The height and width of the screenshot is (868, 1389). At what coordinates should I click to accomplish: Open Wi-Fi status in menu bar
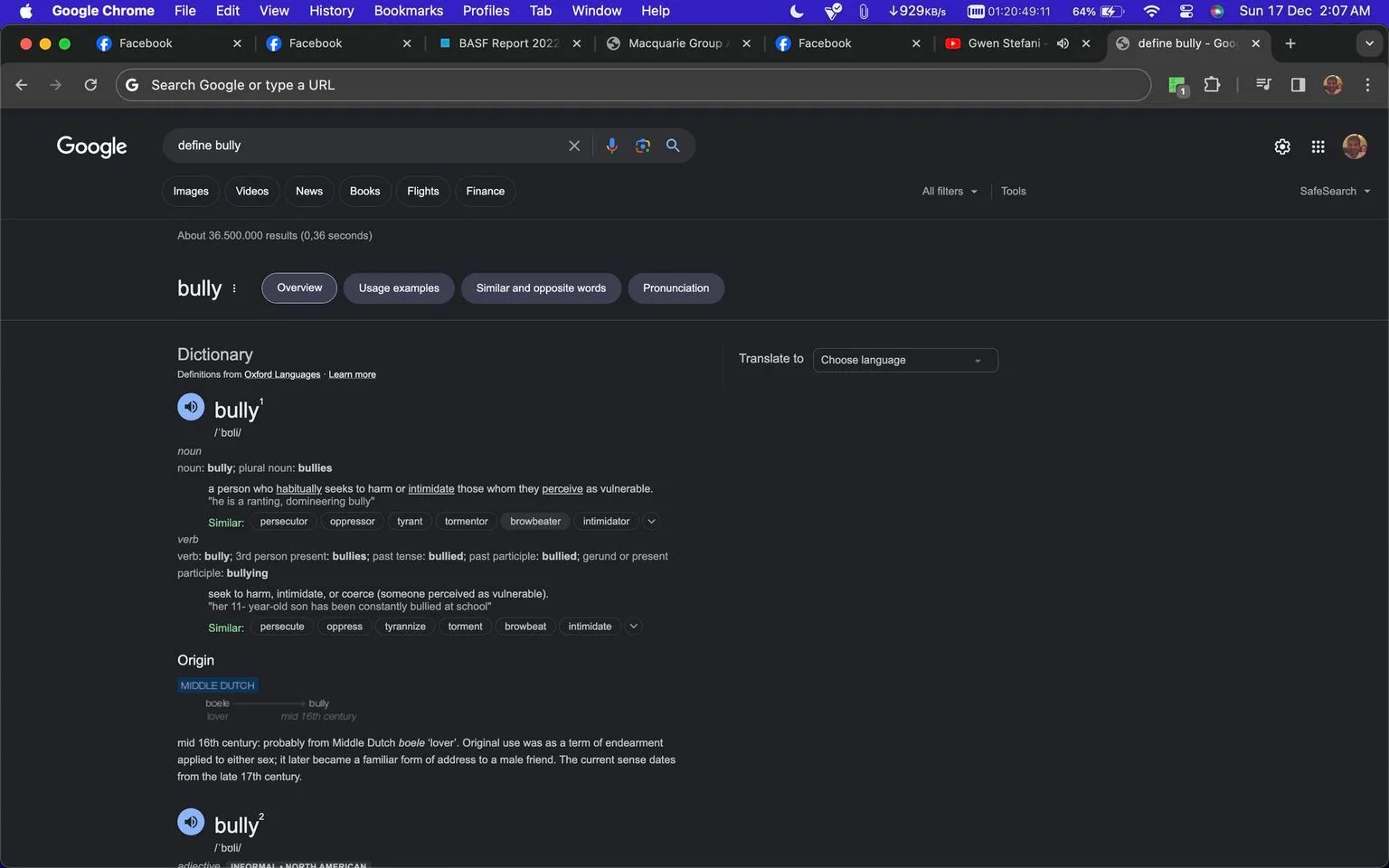1151,11
